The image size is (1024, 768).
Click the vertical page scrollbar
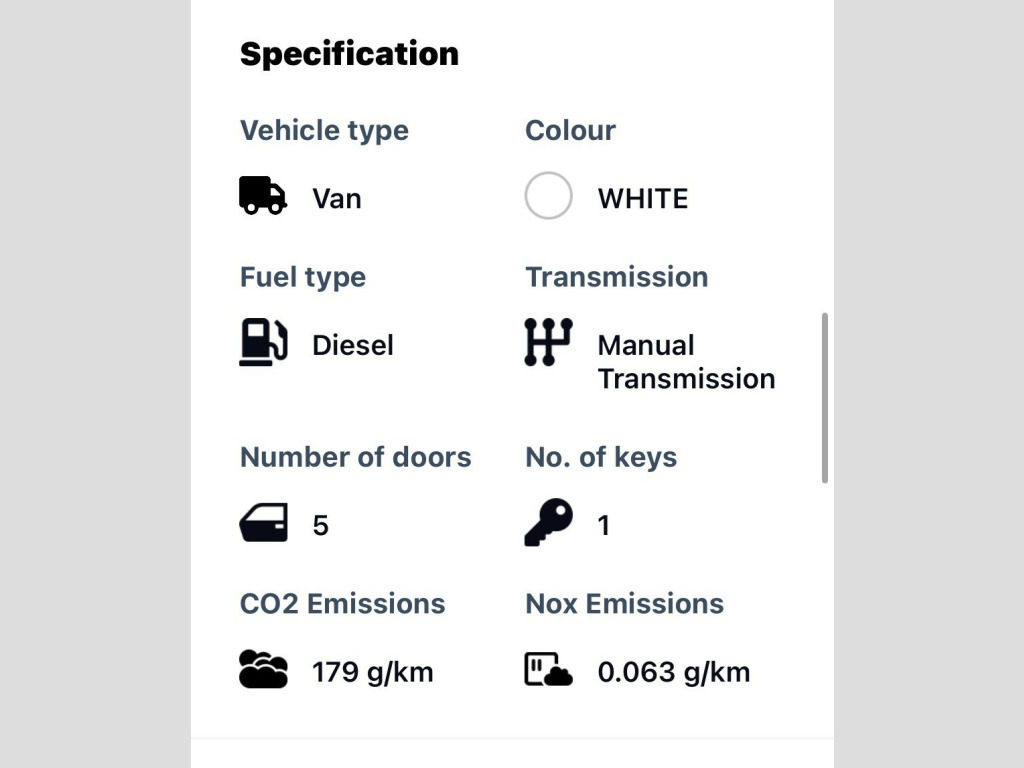click(825, 398)
